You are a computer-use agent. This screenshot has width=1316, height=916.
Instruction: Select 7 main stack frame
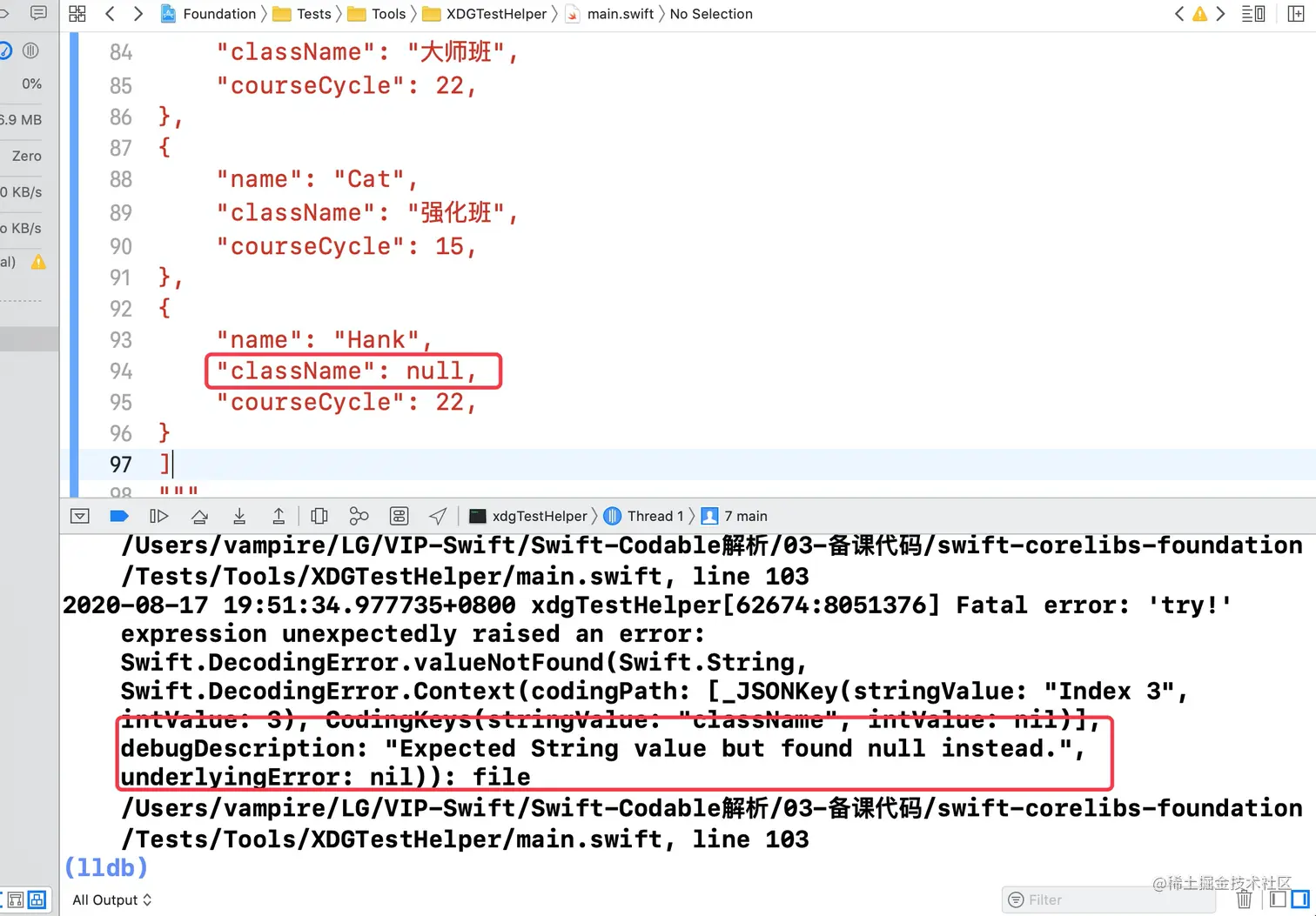coord(735,516)
